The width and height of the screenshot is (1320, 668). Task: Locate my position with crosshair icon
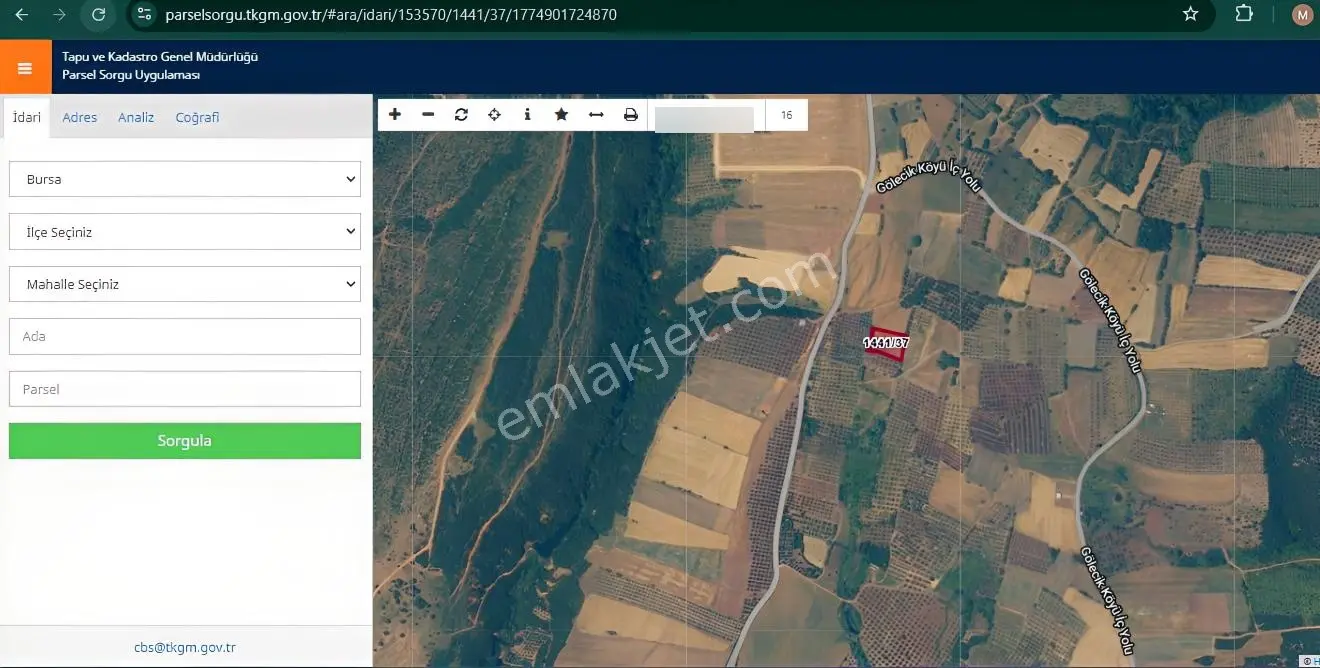pyautogui.click(x=494, y=115)
